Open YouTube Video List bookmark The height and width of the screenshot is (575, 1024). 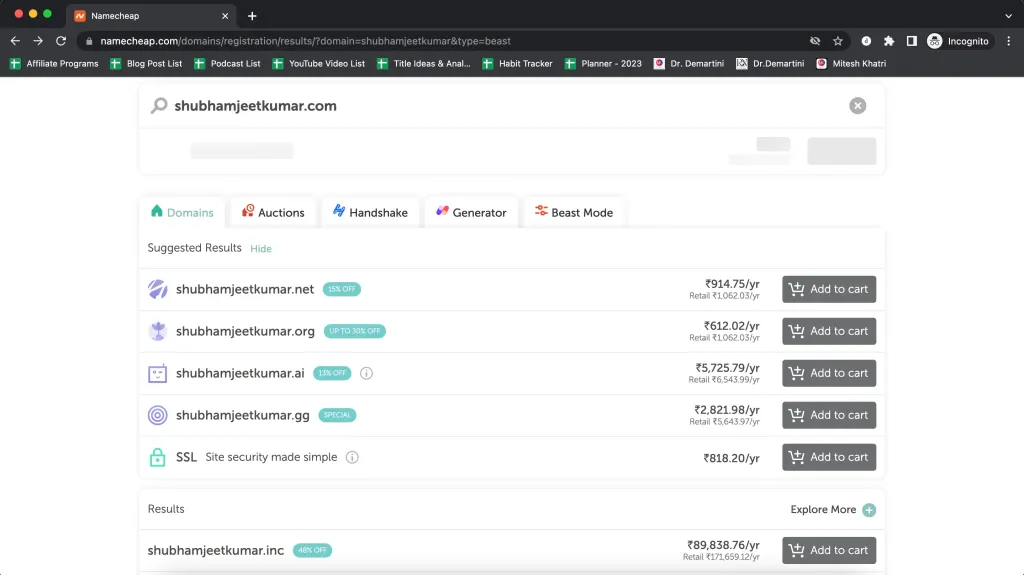319,63
